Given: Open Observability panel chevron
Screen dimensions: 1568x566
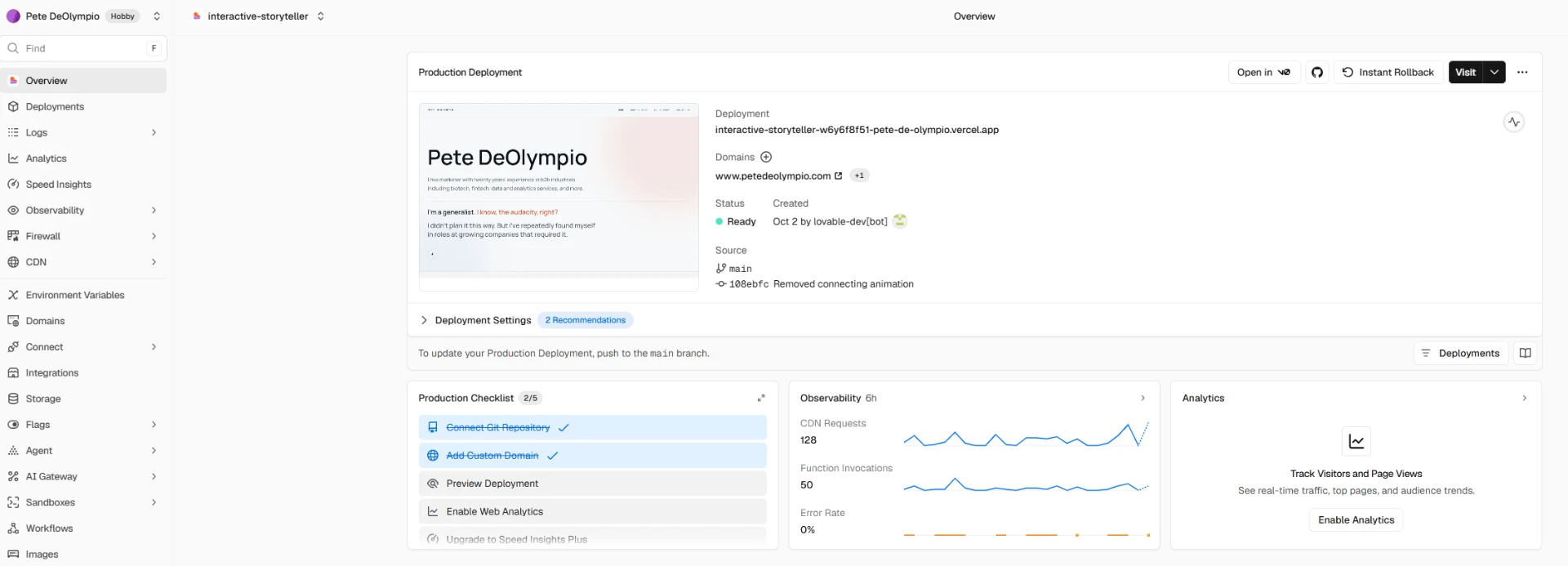Looking at the screenshot, I should [x=1143, y=398].
